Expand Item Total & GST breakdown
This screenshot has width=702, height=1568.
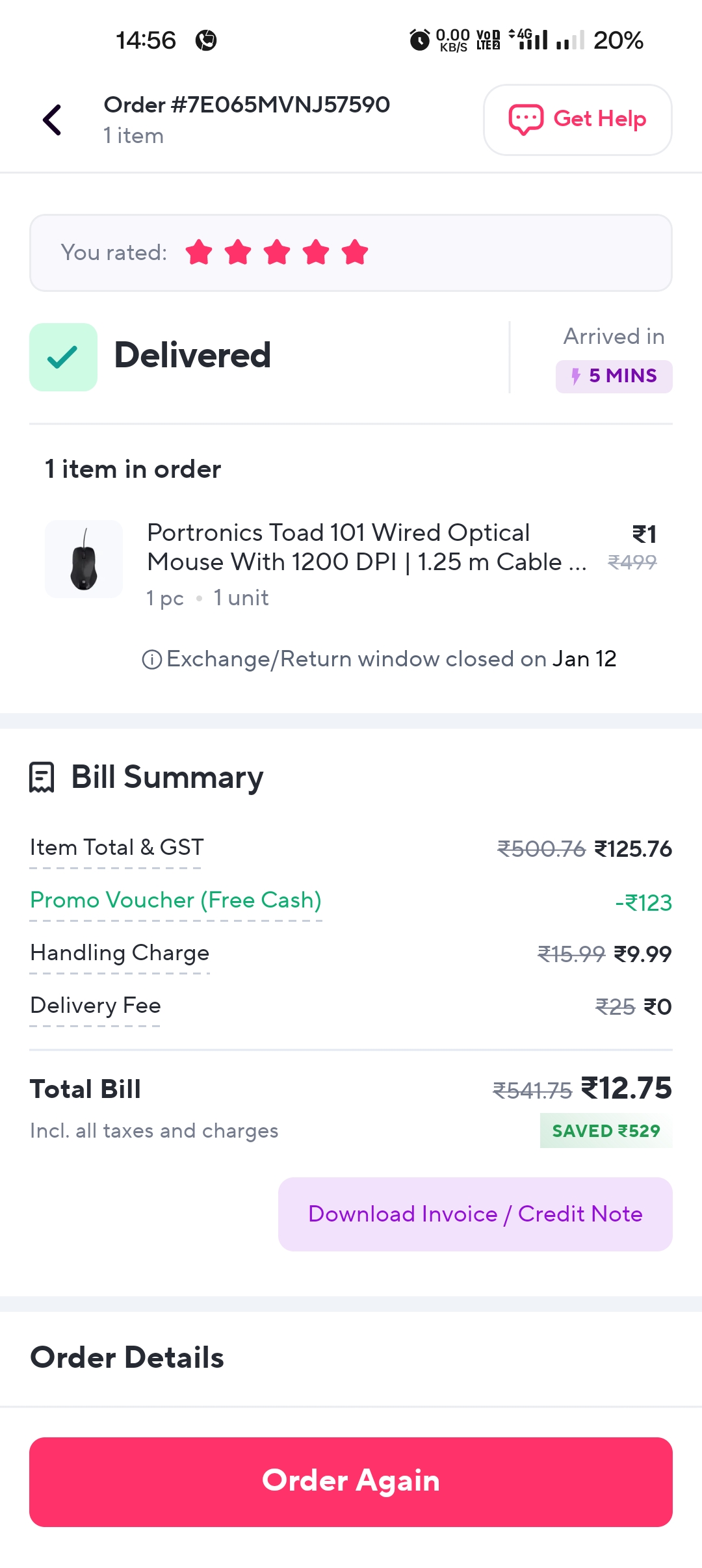[116, 848]
